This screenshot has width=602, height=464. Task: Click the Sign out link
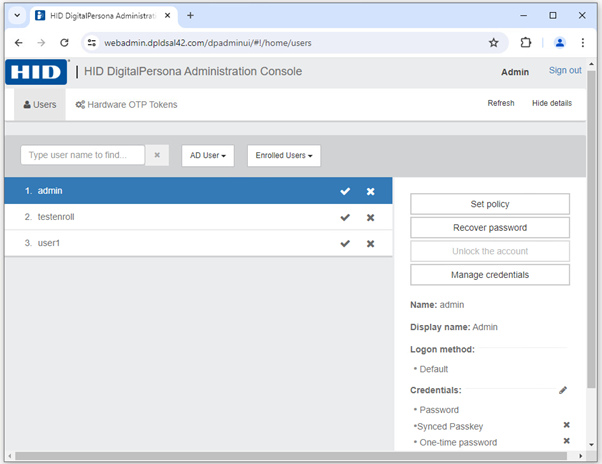tap(565, 70)
